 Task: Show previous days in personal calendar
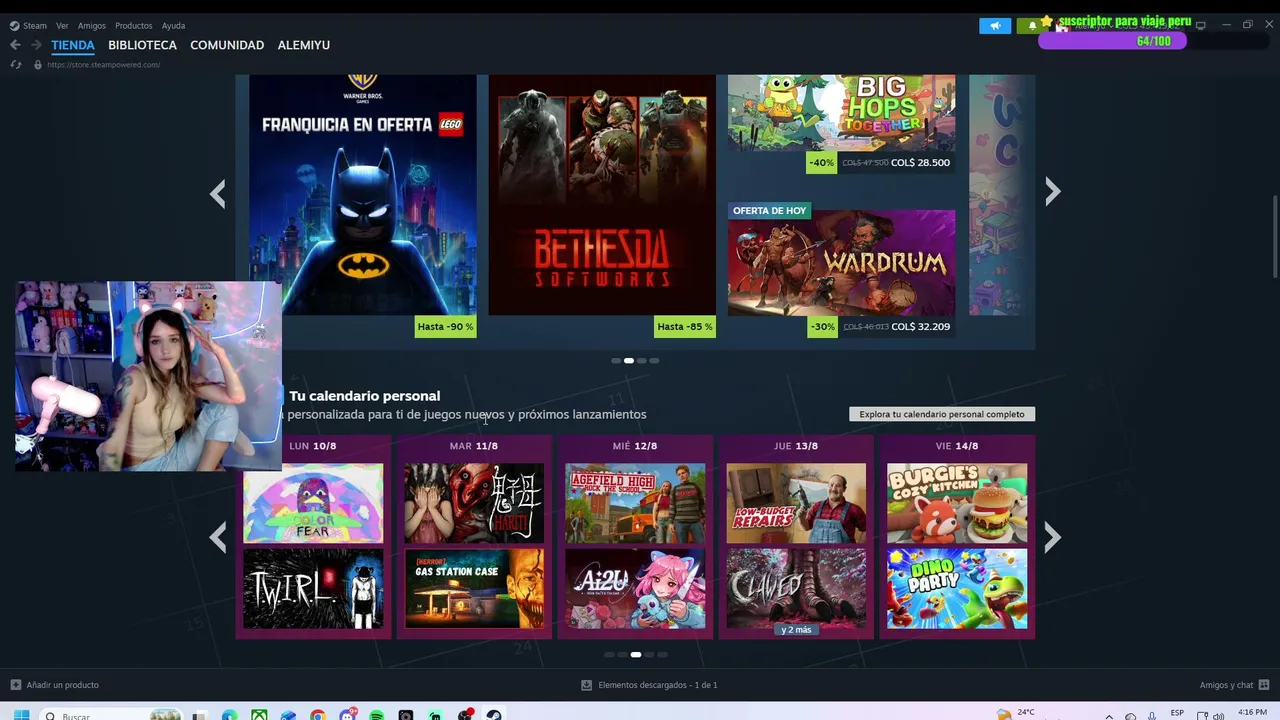coord(218,538)
